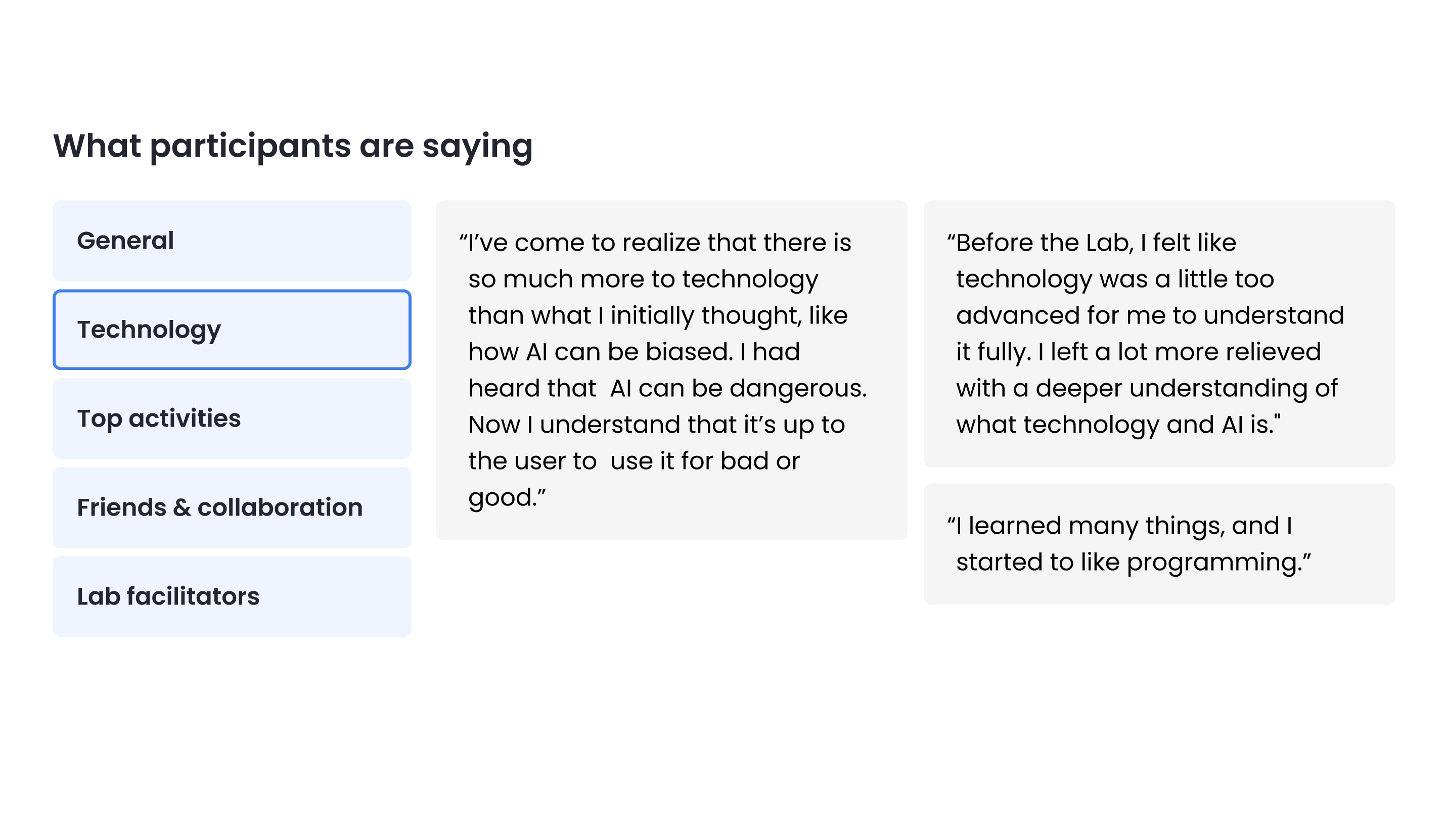Viewport: 1446px width, 840px height.
Task: Click the 'What participants are saying' heading
Action: tap(293, 146)
